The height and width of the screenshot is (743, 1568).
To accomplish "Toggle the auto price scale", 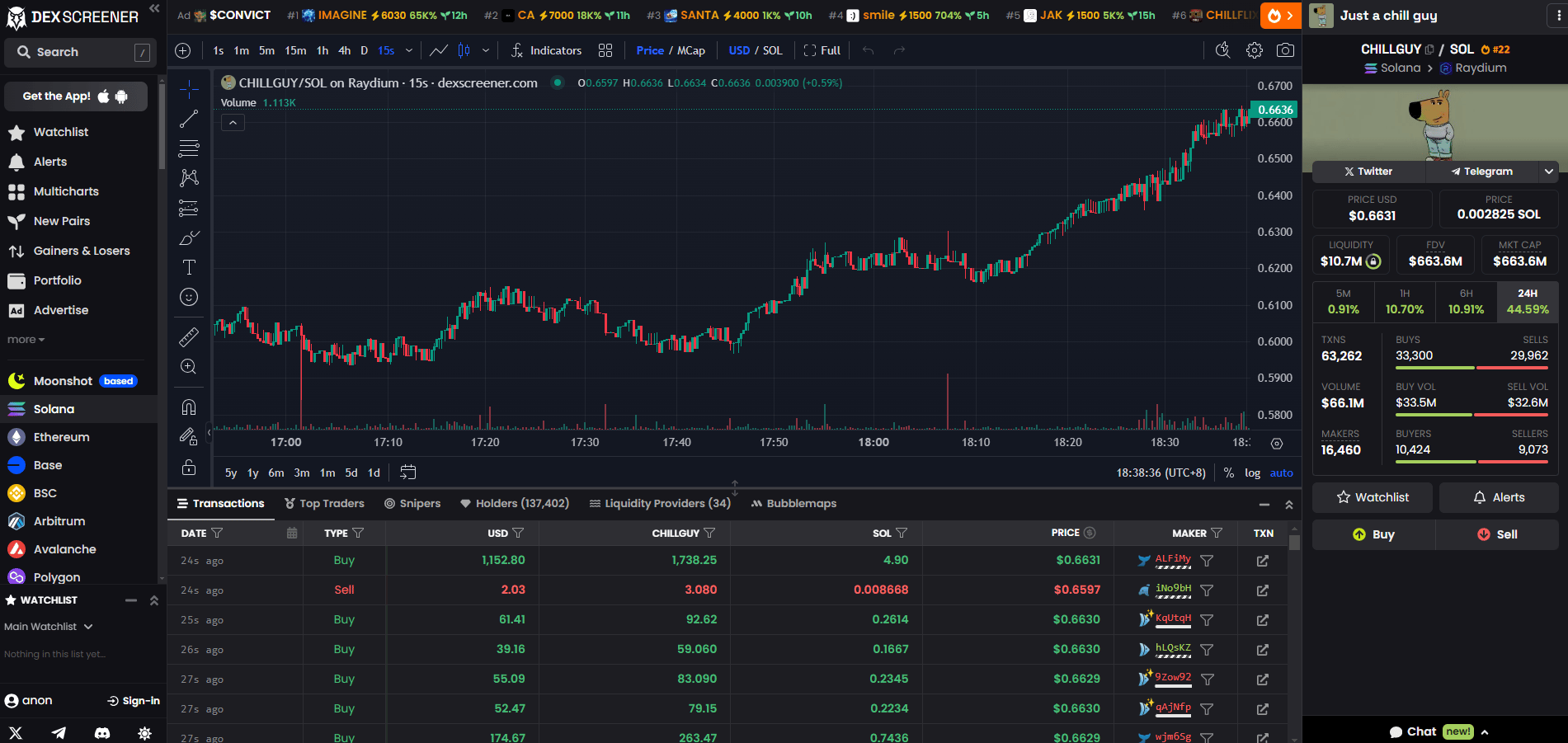I will pos(1282,473).
